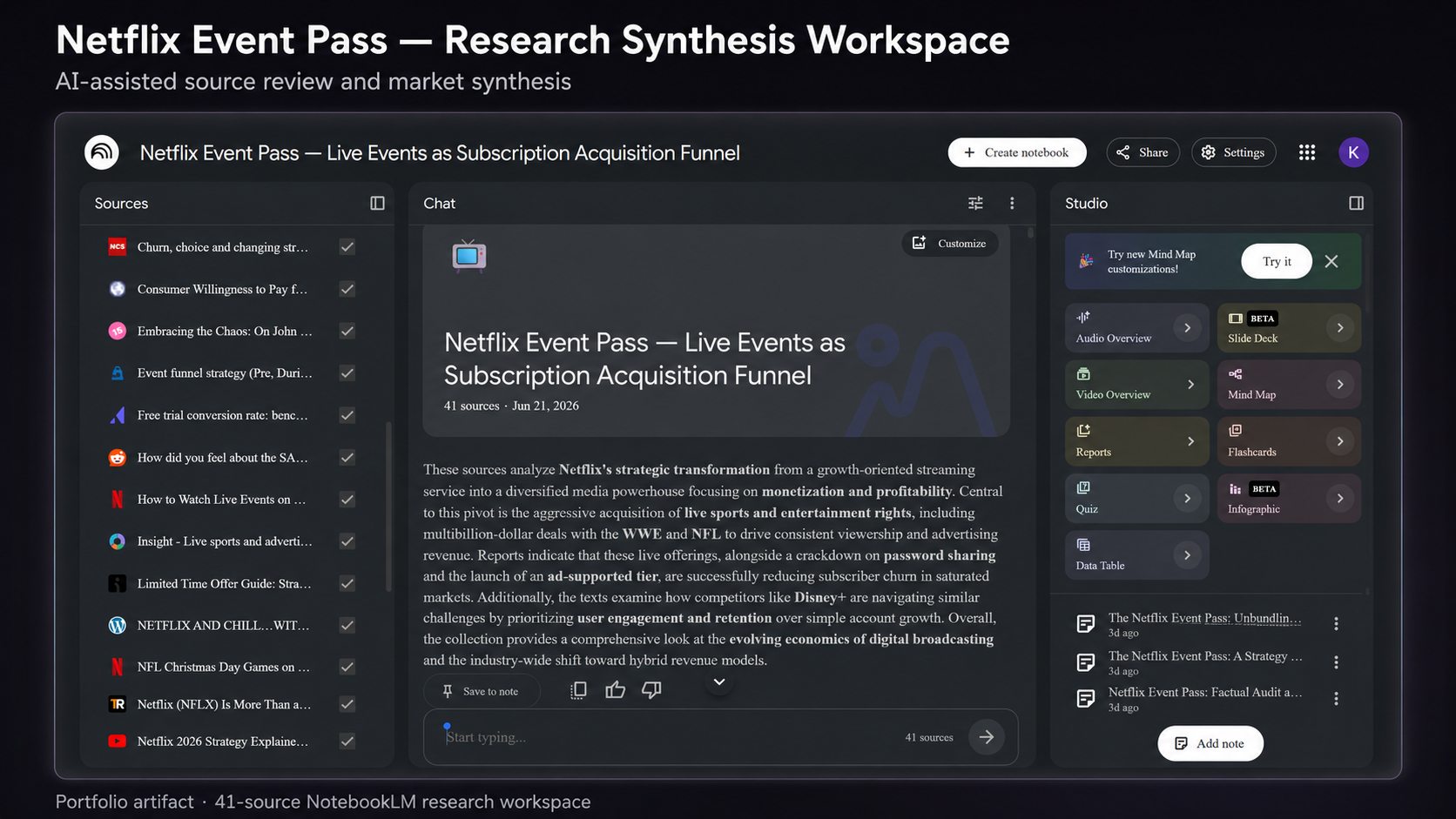Click the Mind Map icon
The height and width of the screenshot is (819, 1456).
point(1235,374)
